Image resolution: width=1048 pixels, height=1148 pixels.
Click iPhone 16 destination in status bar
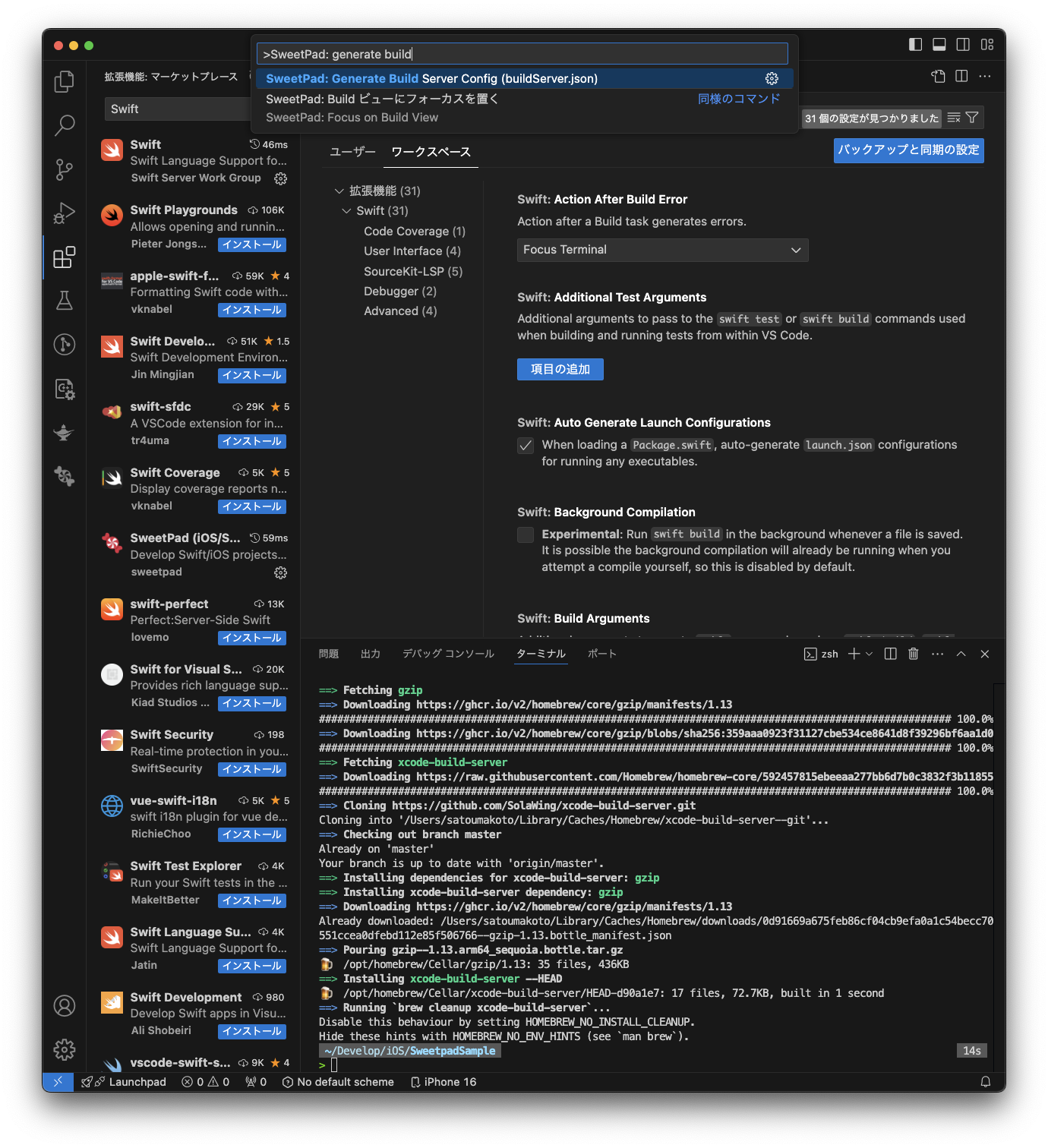click(x=444, y=1082)
